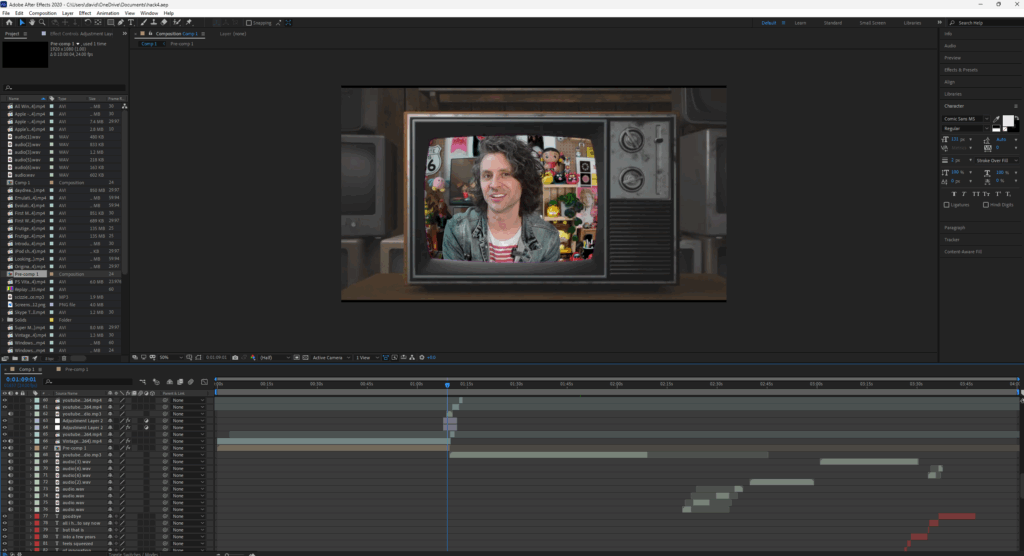Select the Pen tool

121,22
